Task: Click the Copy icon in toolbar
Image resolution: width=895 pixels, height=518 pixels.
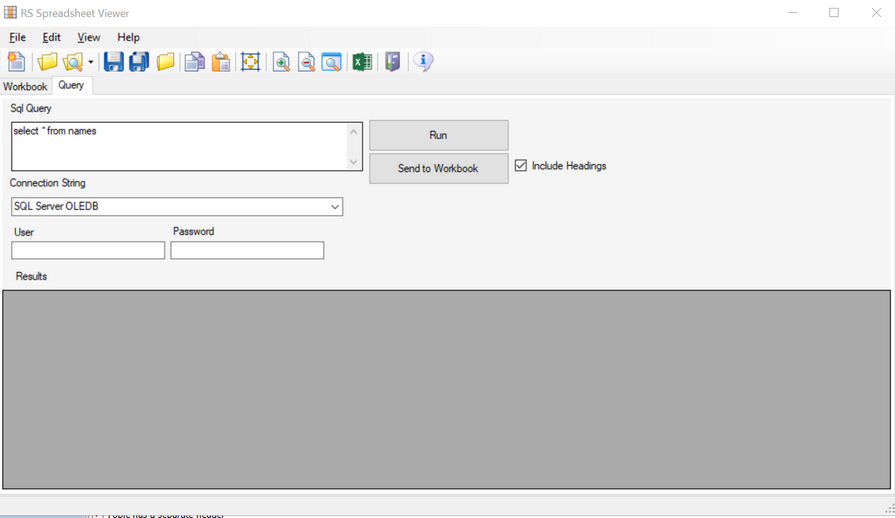Action: [195, 62]
